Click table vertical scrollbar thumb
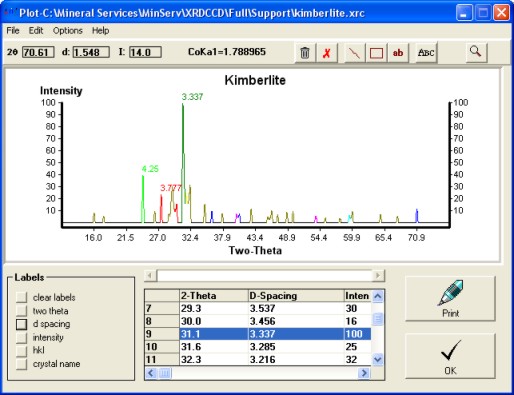The height and width of the screenshot is (395, 514). pos(378,319)
